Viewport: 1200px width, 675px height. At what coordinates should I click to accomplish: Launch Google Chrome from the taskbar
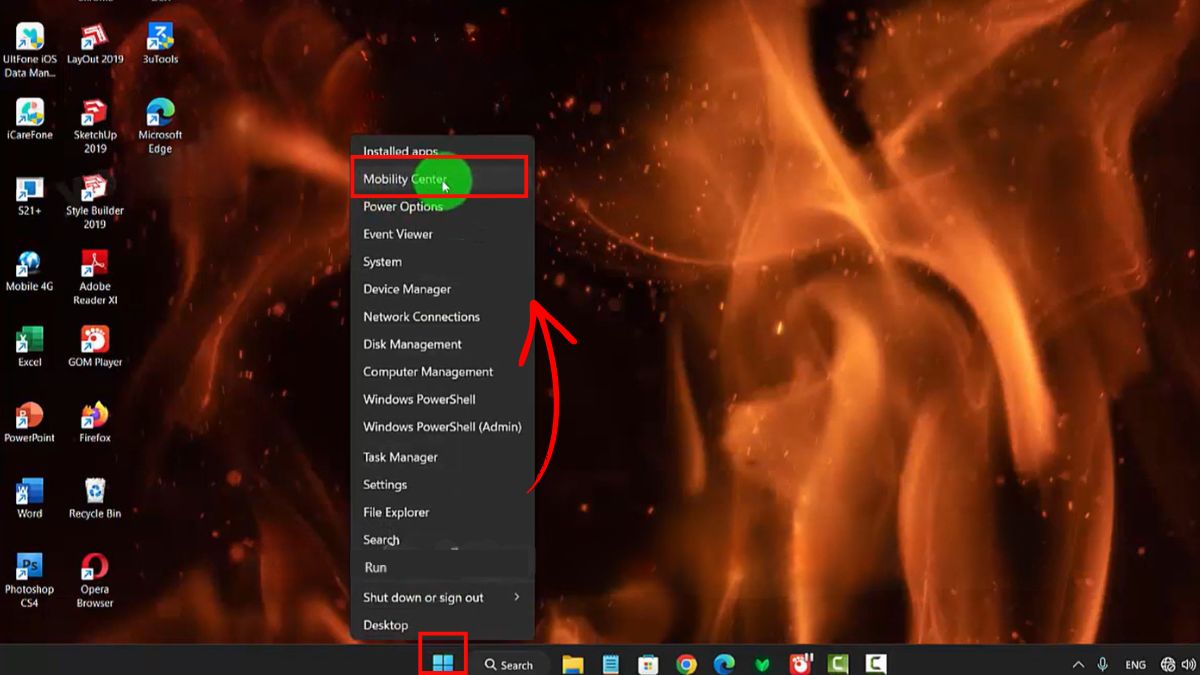(686, 664)
